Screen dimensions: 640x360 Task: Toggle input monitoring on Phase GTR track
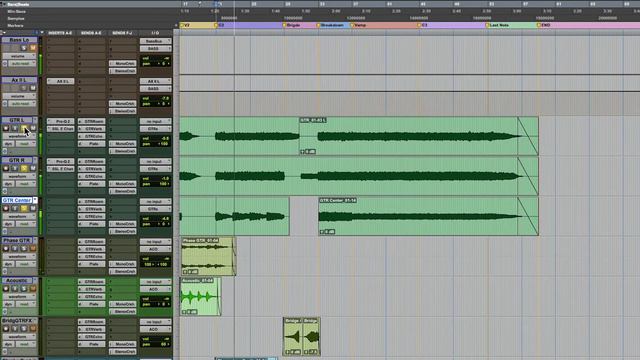coord(15,248)
